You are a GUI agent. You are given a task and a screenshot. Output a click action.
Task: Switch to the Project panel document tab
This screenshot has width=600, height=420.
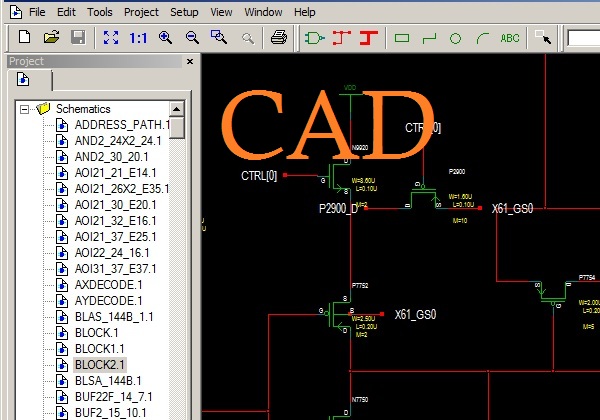(x=23, y=80)
